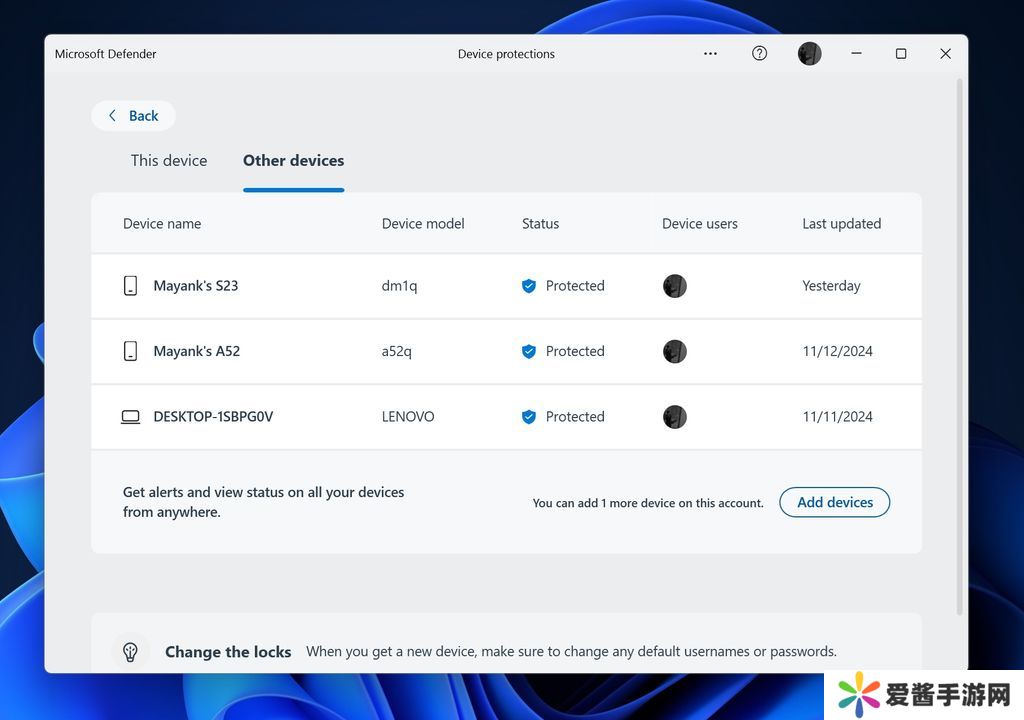This screenshot has width=1024, height=720.
Task: Click the lightbulb tip icon
Action: point(130,651)
